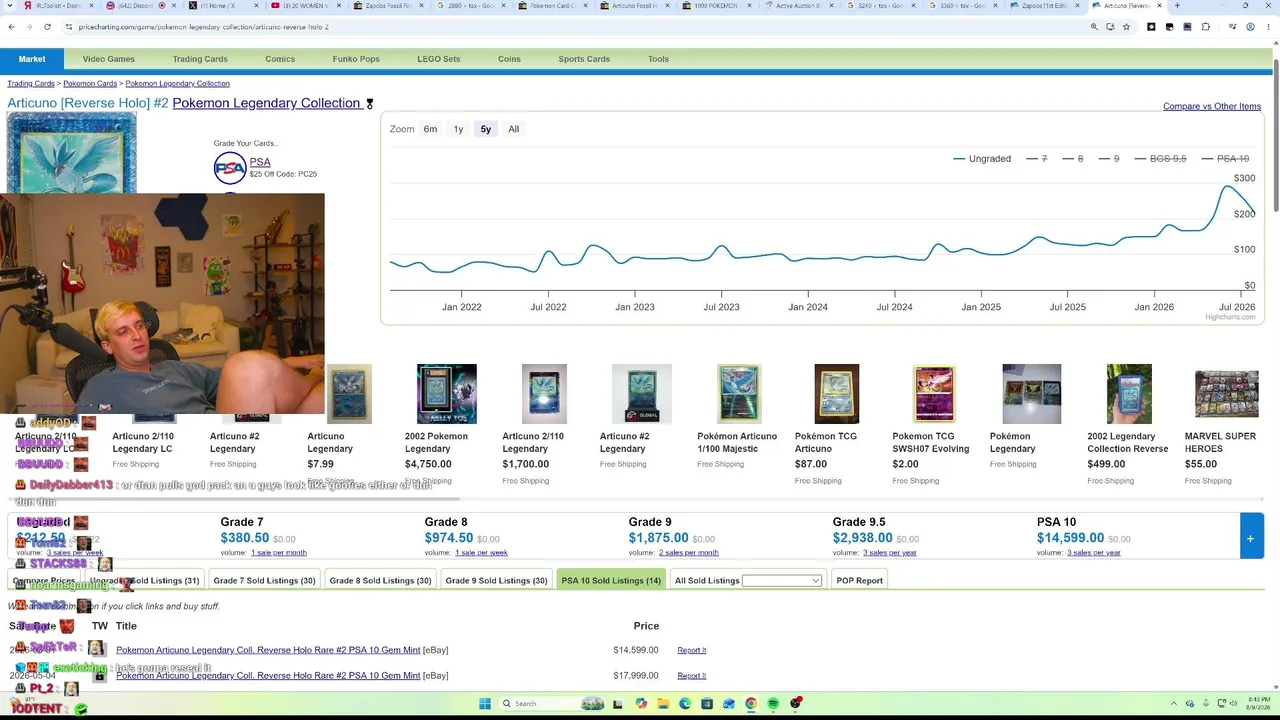Image resolution: width=1280 pixels, height=720 pixels.
Task: Open the Video Games menu
Action: [108, 59]
